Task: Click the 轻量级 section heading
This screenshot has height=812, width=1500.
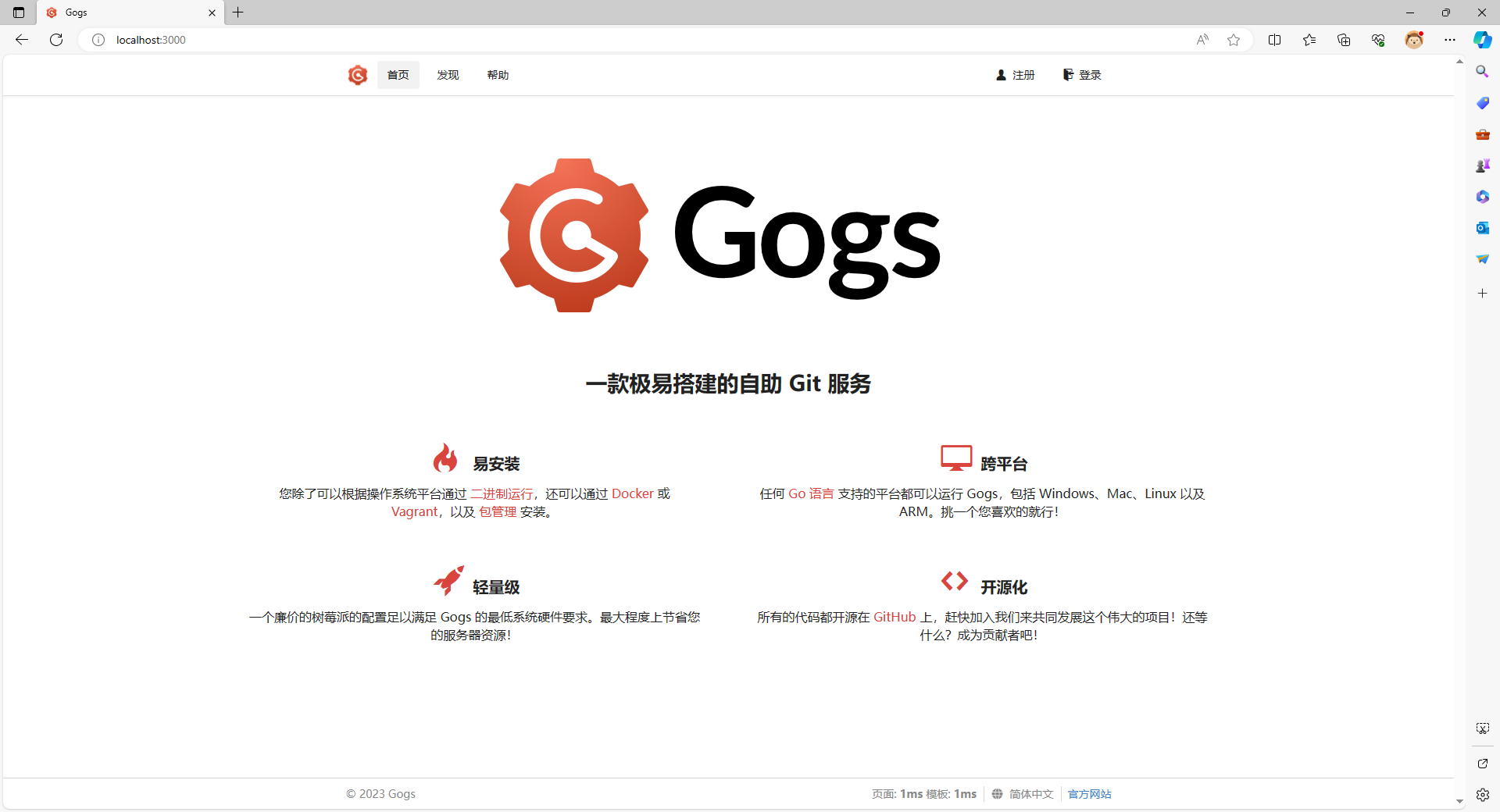Action: pos(496,587)
